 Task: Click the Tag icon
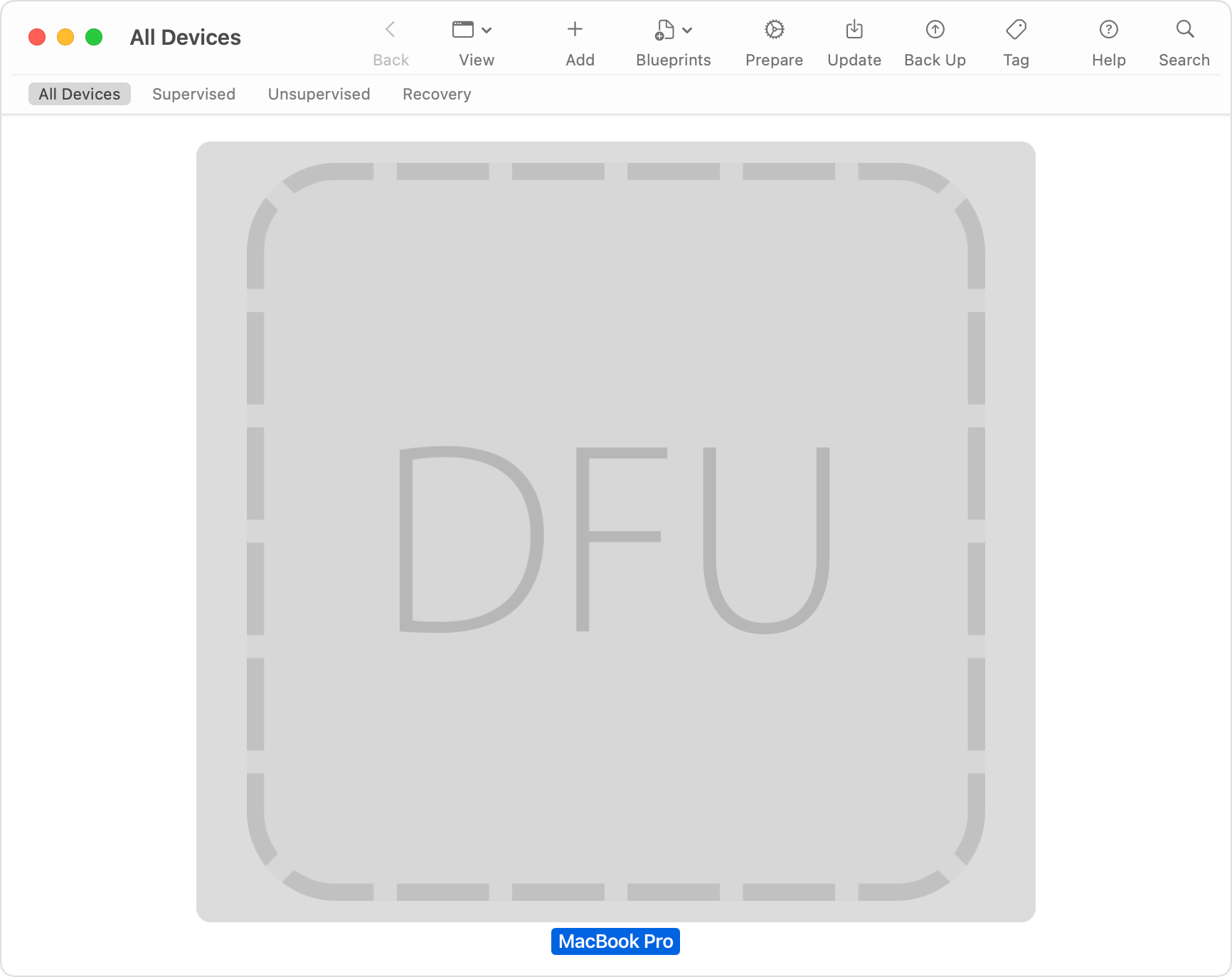(x=1016, y=29)
